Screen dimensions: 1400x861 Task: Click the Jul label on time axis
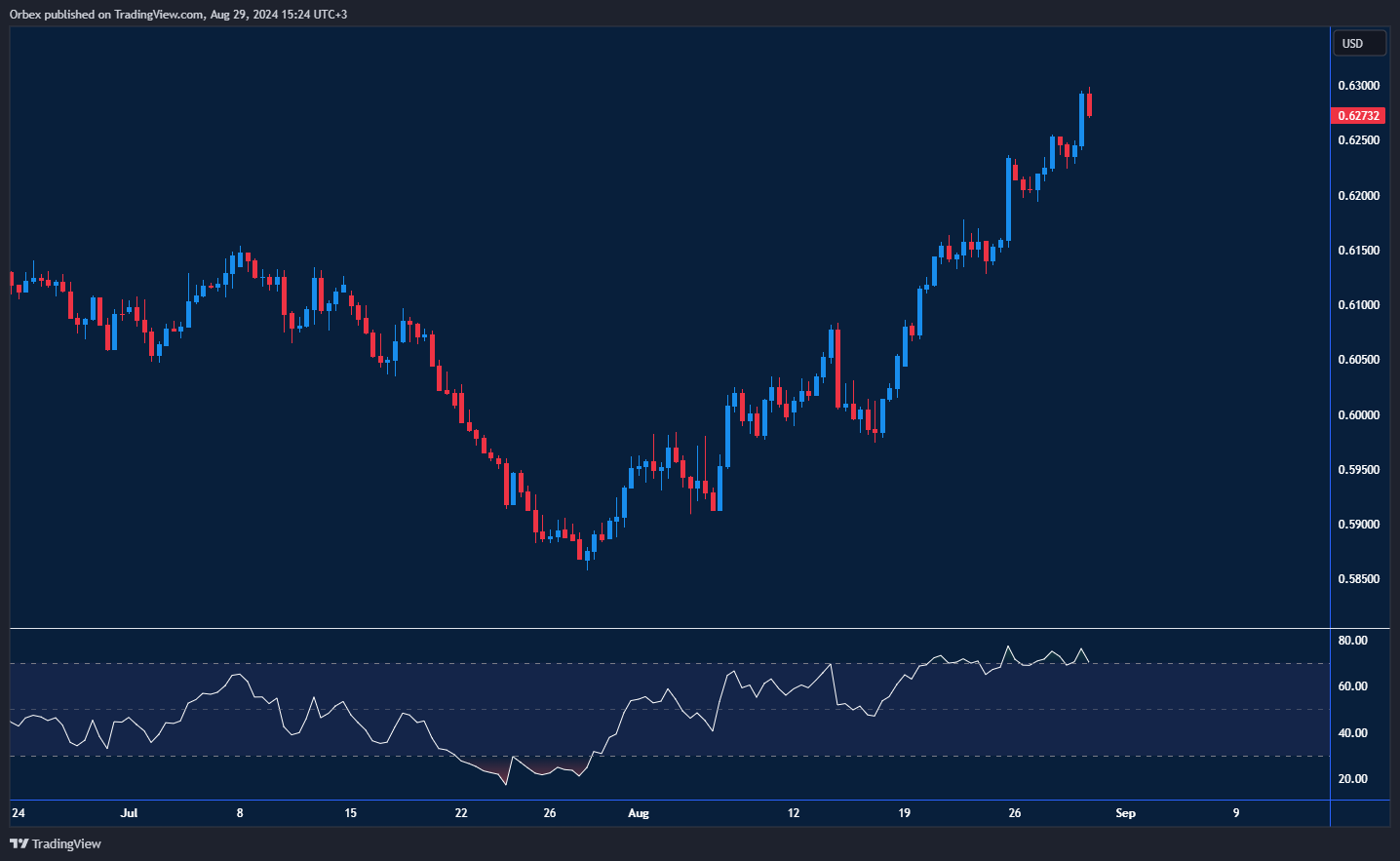pos(129,812)
